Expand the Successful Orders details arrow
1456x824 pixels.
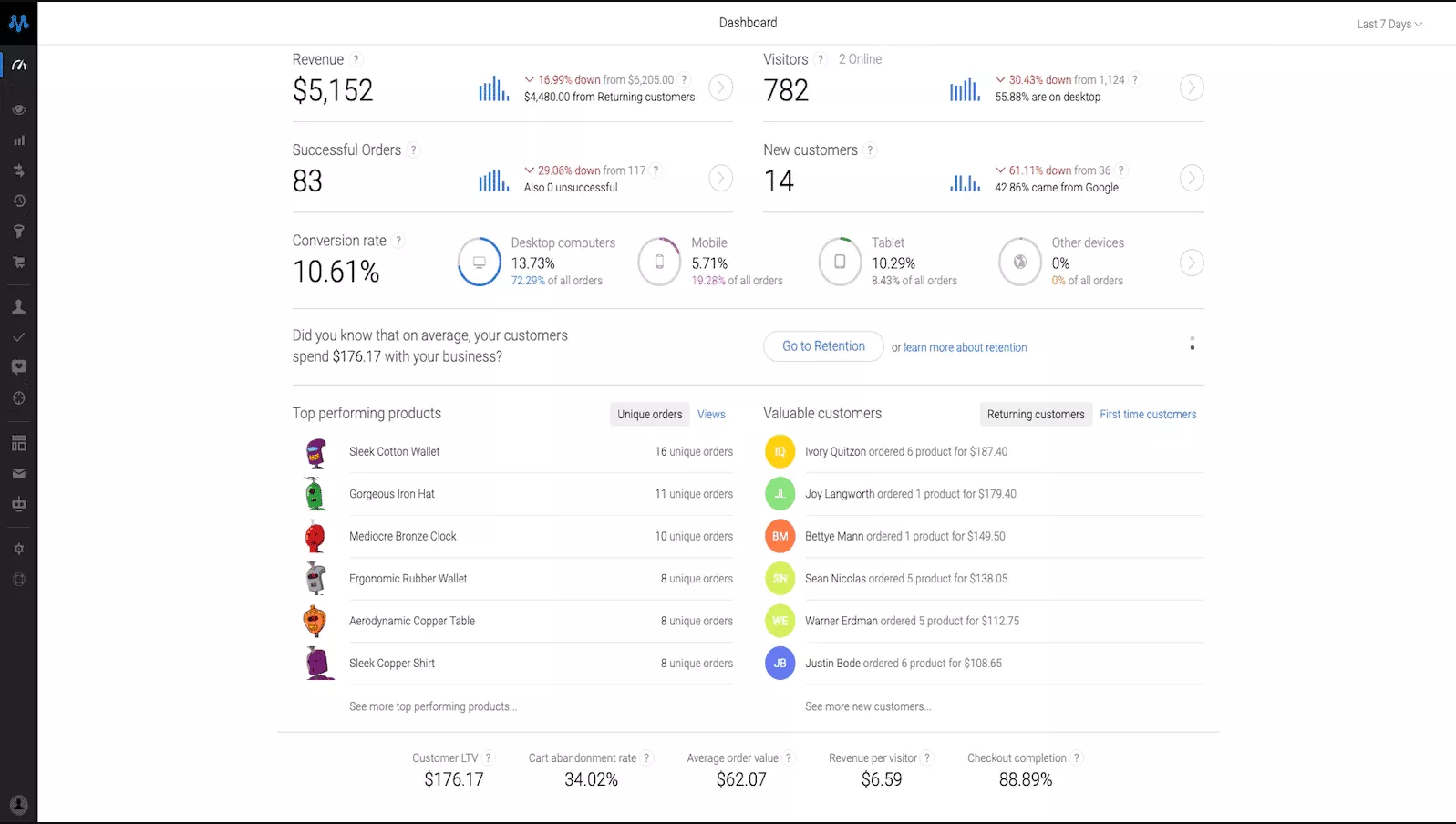(721, 178)
